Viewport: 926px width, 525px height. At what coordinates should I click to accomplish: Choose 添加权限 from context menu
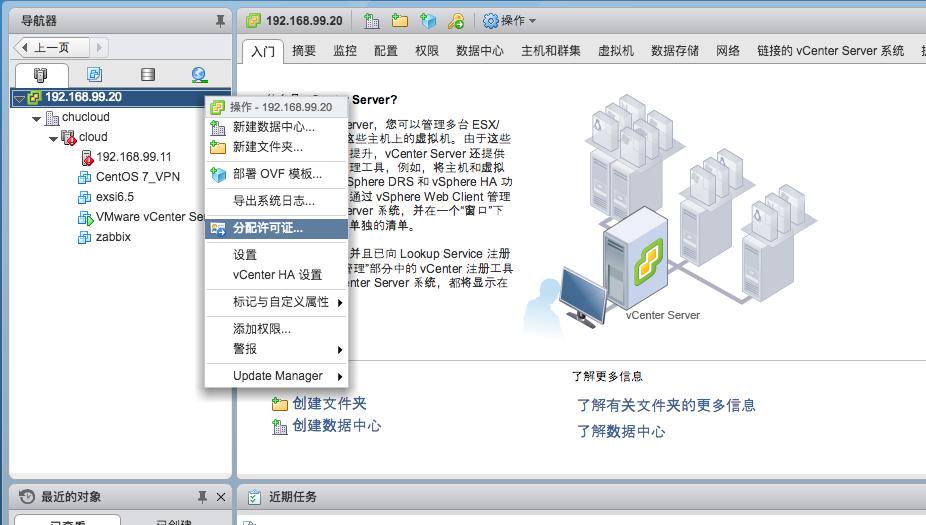(x=276, y=329)
